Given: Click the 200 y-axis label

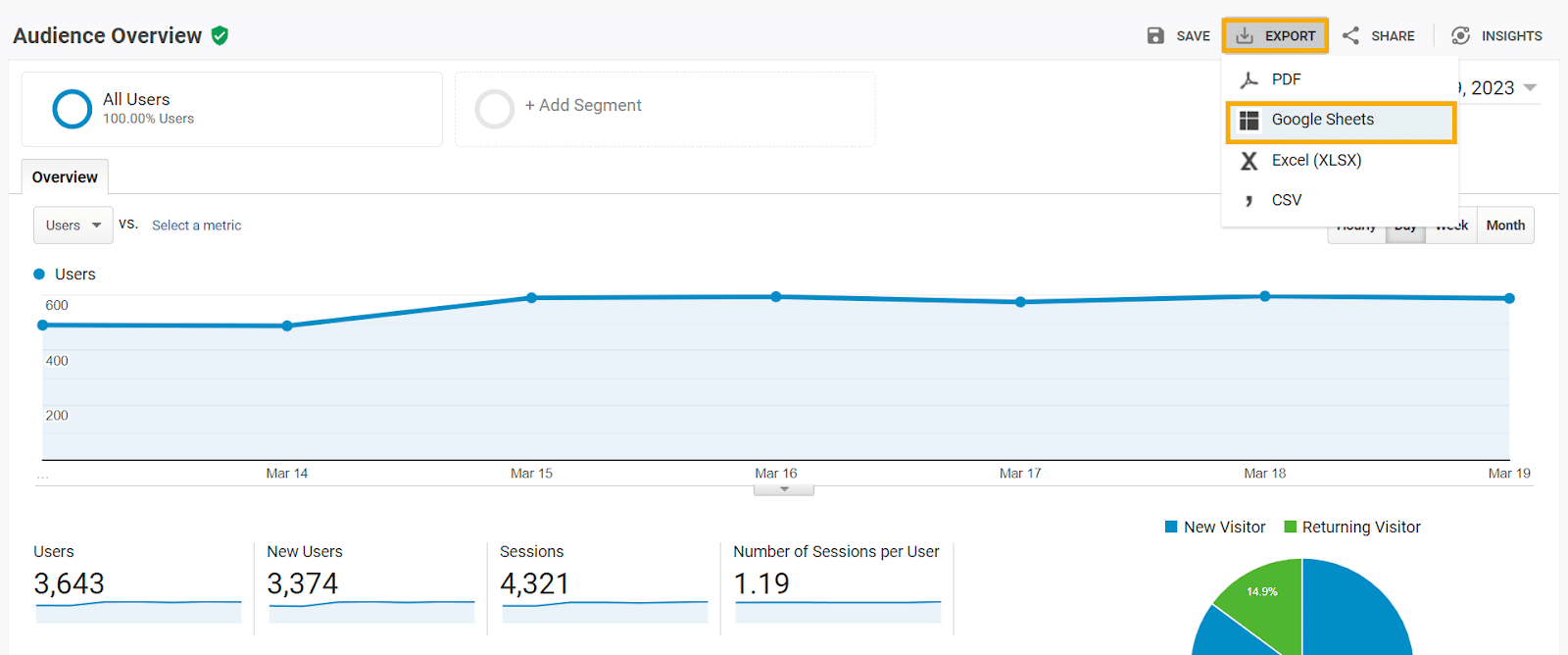Looking at the screenshot, I should pyautogui.click(x=57, y=416).
